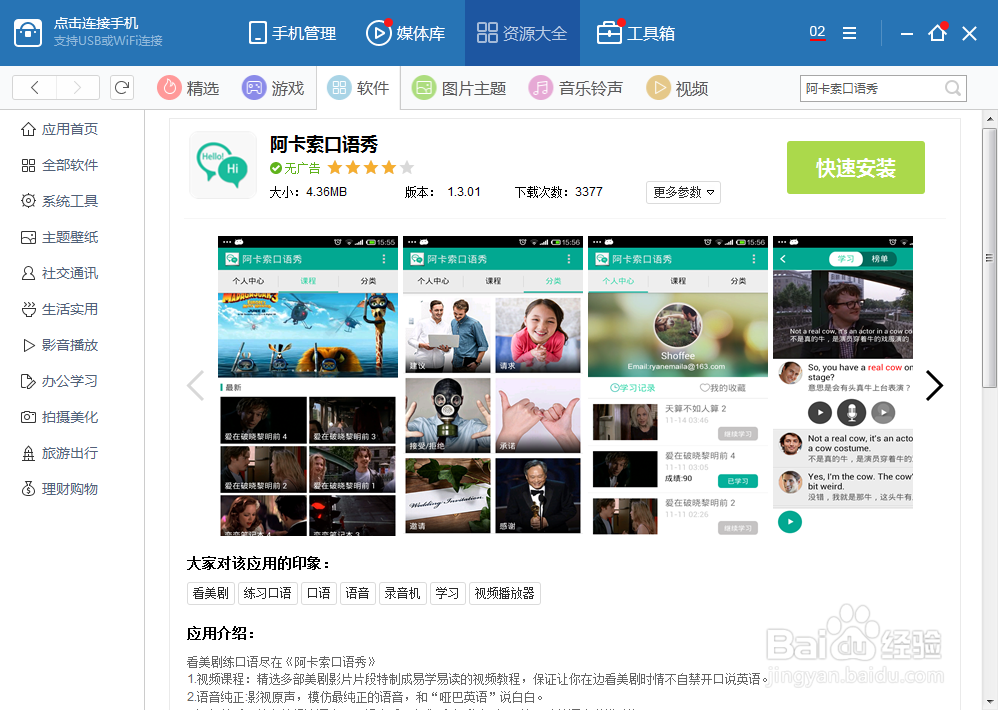Click the star rating

click(x=370, y=168)
